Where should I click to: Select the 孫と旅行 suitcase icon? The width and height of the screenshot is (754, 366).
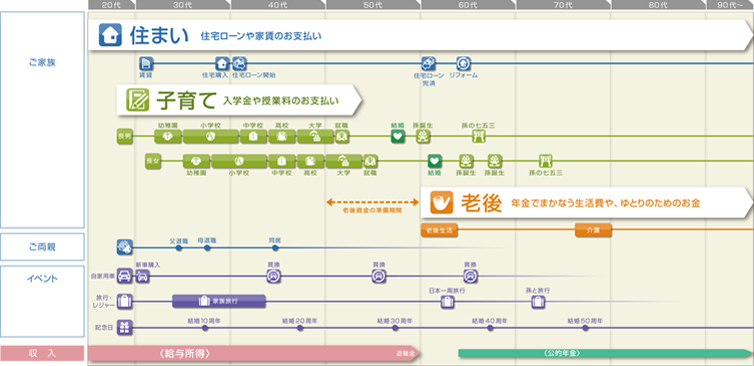[538, 302]
